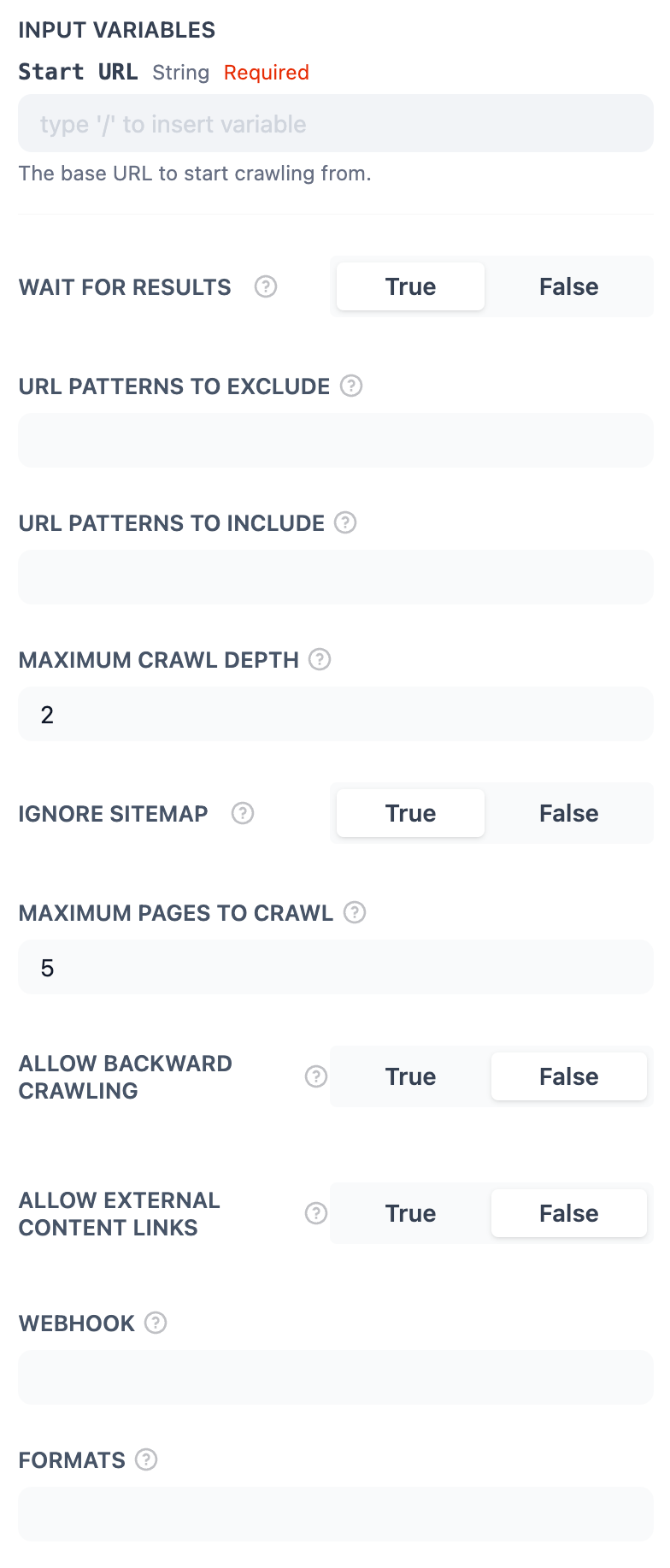Enable Allow Backward Crawling with True

coord(410,1076)
